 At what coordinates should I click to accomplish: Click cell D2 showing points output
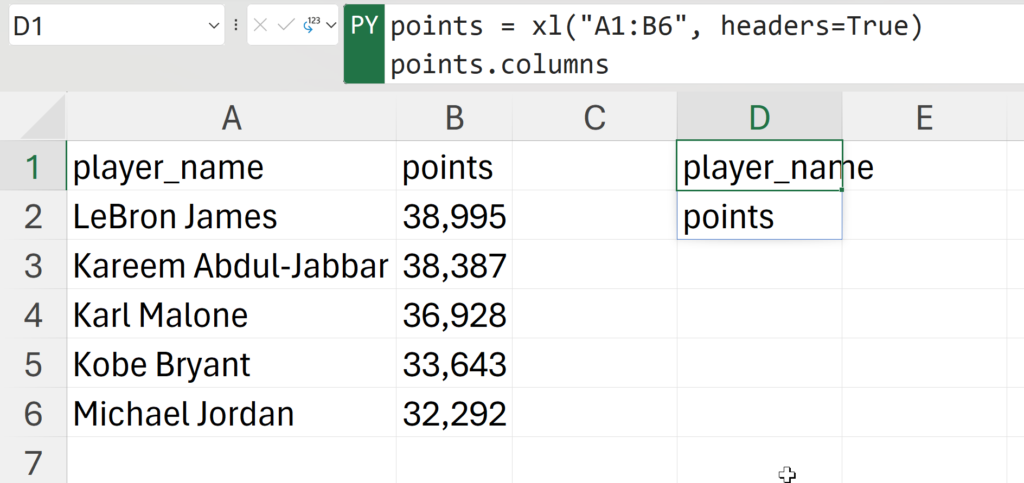click(759, 217)
